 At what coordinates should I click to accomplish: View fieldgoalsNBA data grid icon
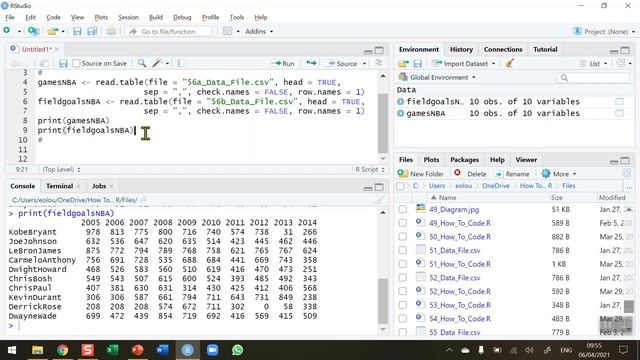[619, 102]
